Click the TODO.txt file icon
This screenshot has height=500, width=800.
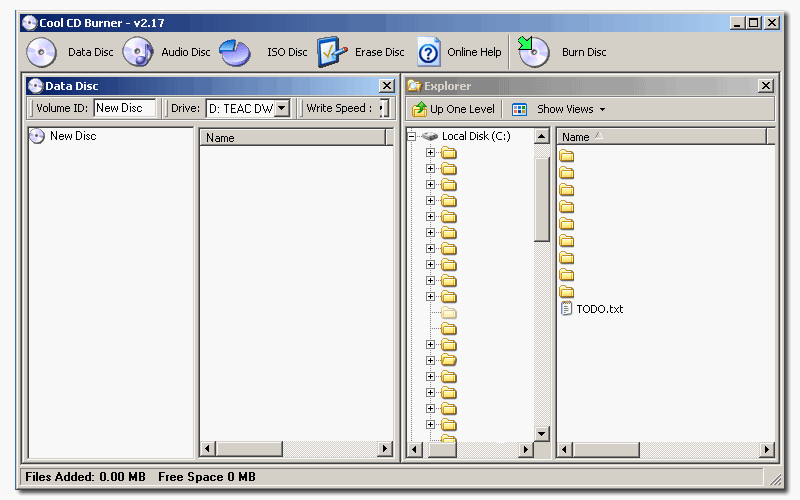coord(566,309)
